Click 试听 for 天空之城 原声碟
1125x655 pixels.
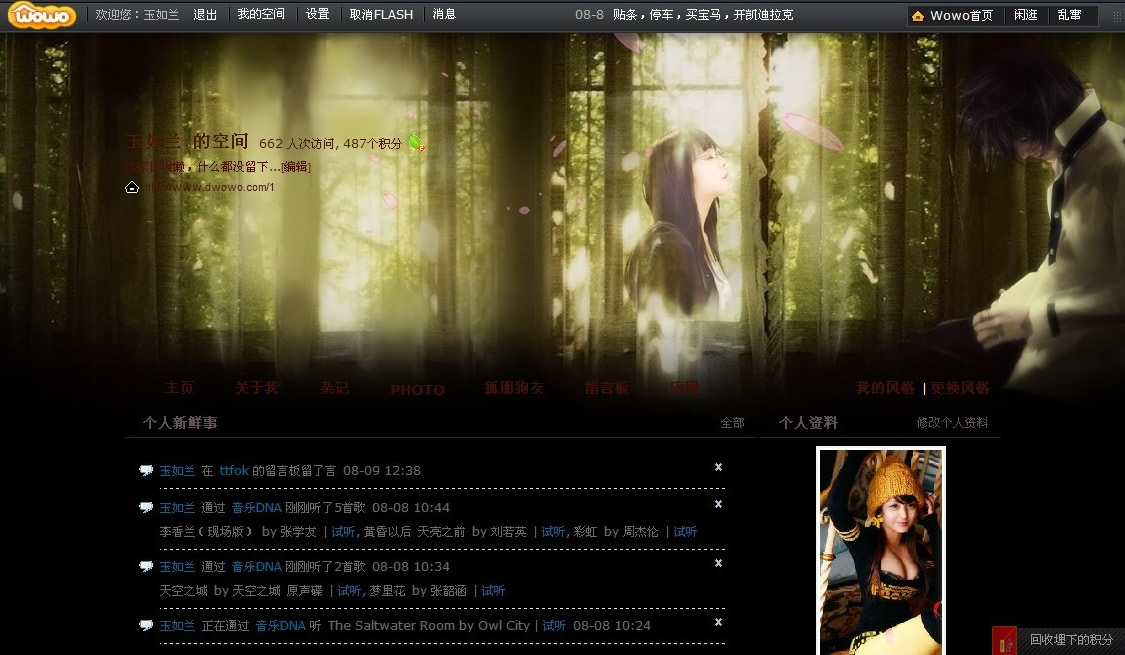click(349, 590)
